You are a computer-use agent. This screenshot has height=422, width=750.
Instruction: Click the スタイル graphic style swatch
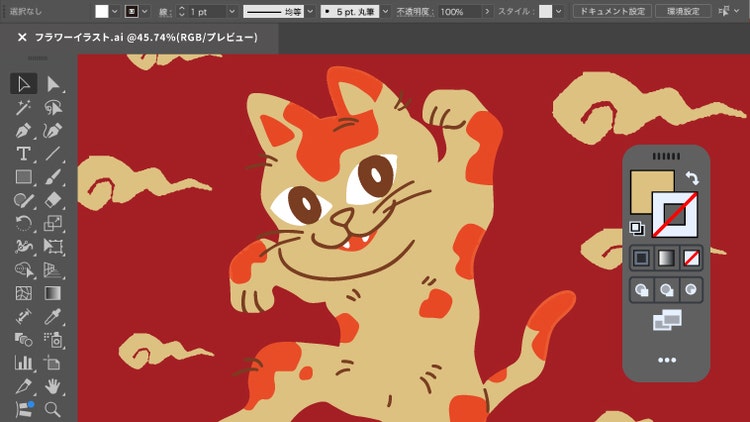[545, 11]
